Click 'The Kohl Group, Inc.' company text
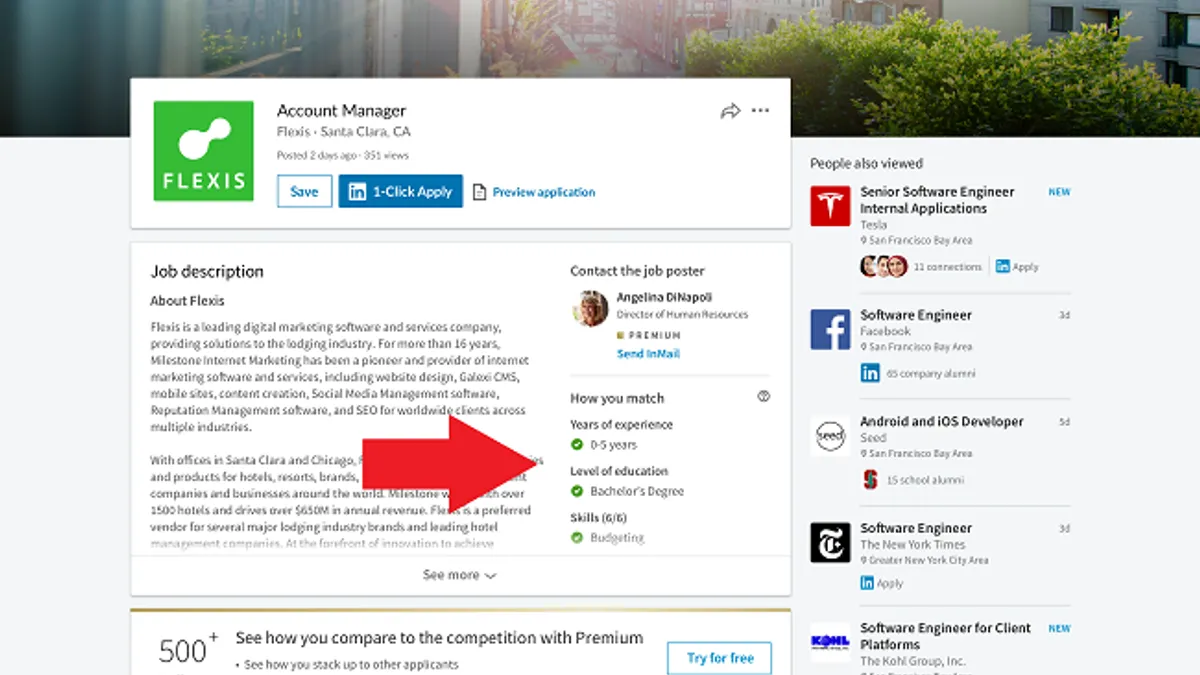 pyautogui.click(x=913, y=661)
